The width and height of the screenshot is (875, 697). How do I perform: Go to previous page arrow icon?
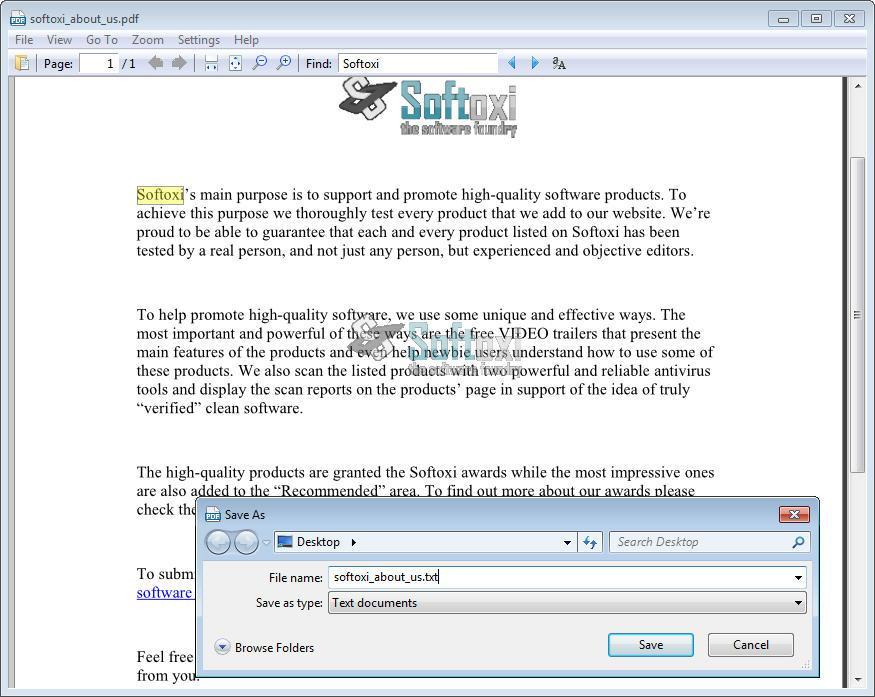(156, 63)
